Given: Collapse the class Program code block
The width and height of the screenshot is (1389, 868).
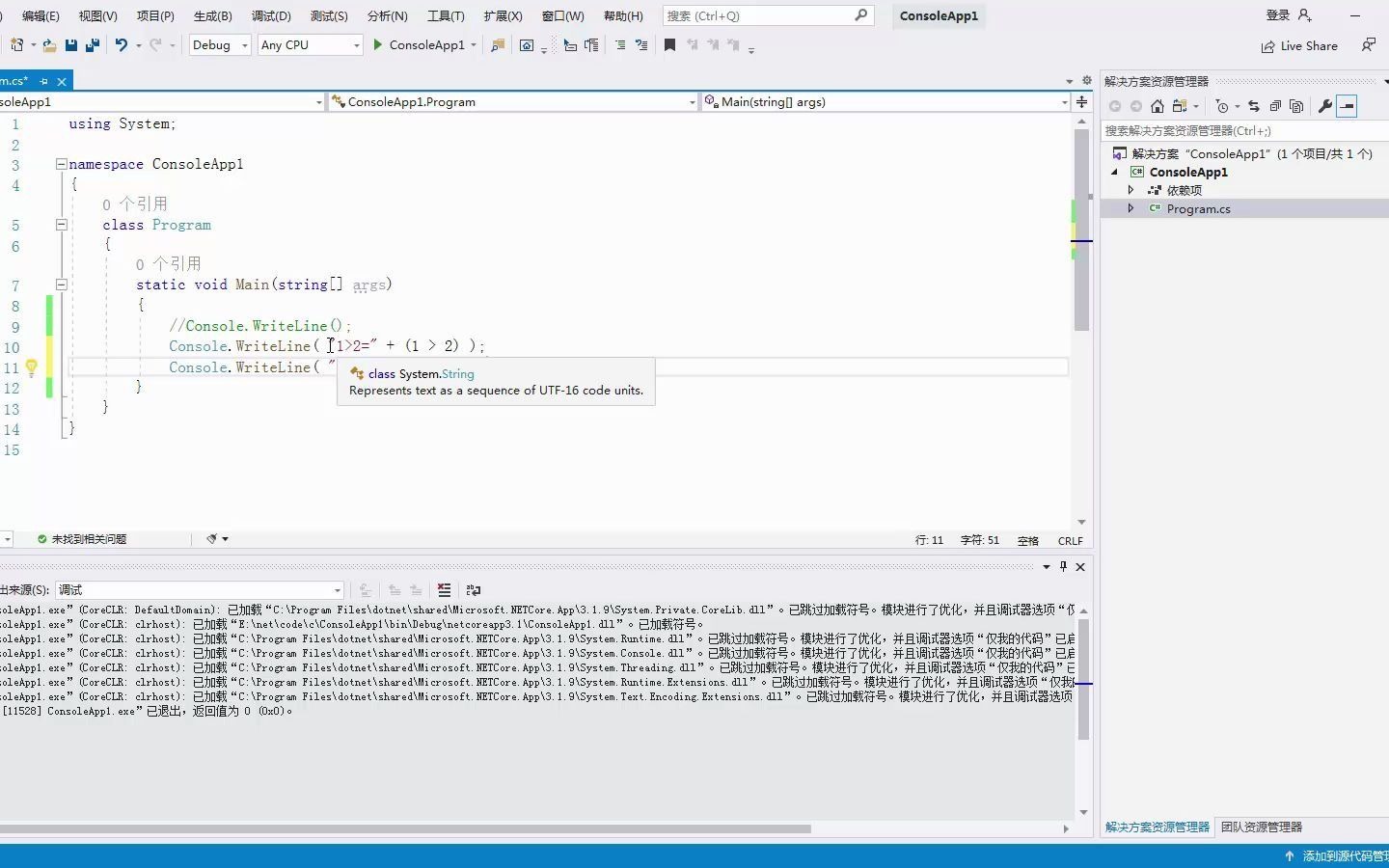Looking at the screenshot, I should pos(61,225).
